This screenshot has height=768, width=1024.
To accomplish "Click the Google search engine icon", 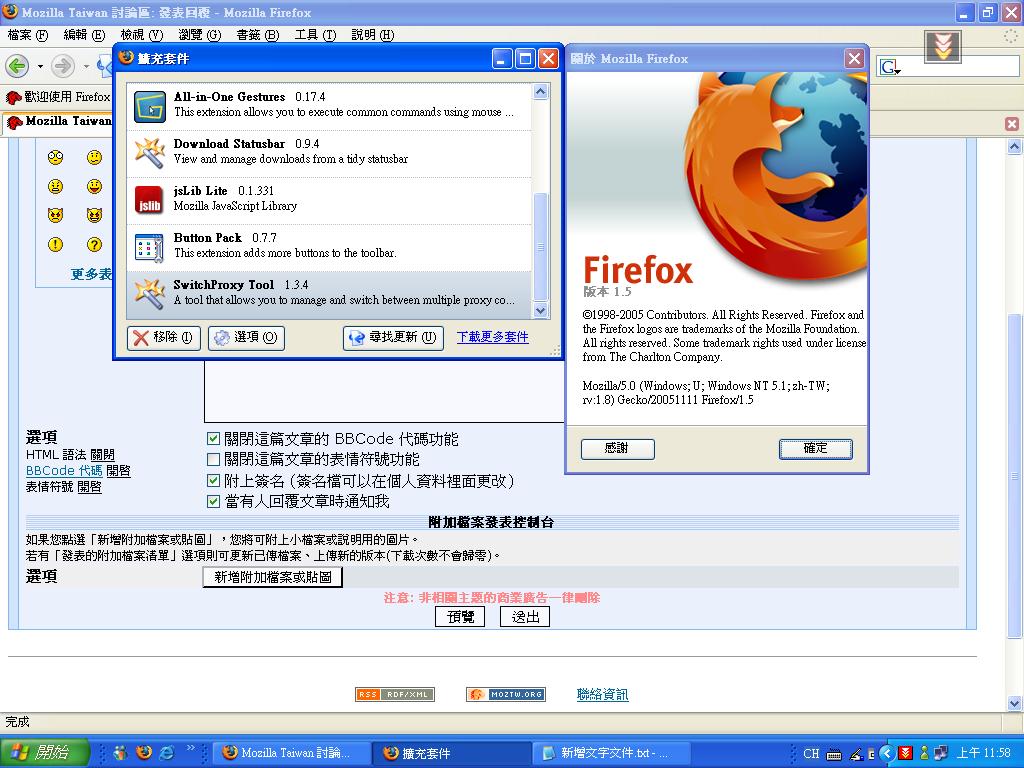I will [889, 67].
